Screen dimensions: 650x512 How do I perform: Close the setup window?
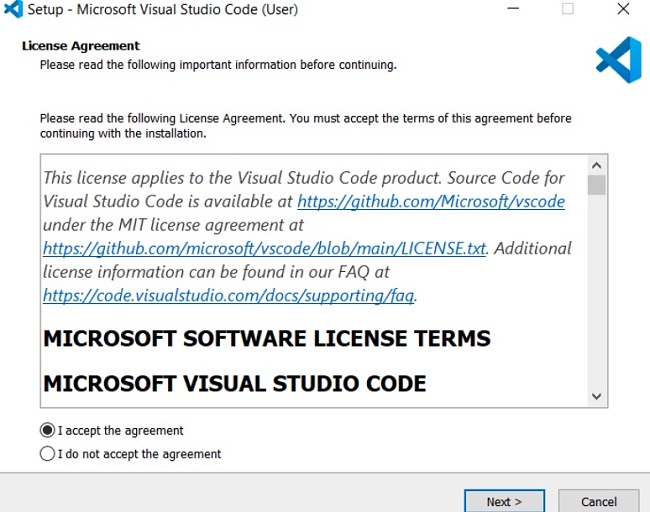623,9
